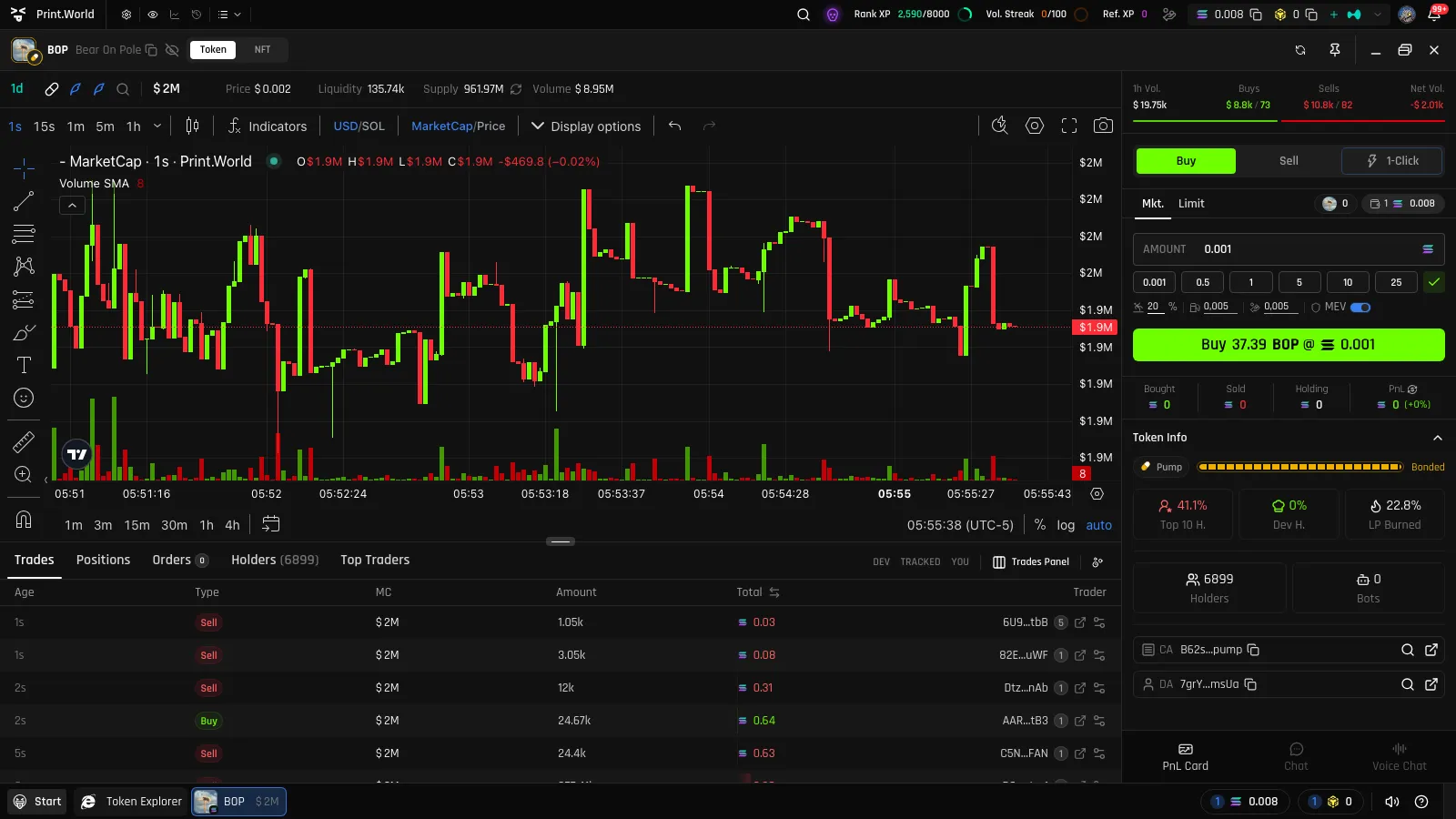Image resolution: width=1456 pixels, height=819 pixels.
Task: Click the Buy 37.39 BOP button
Action: tap(1289, 345)
